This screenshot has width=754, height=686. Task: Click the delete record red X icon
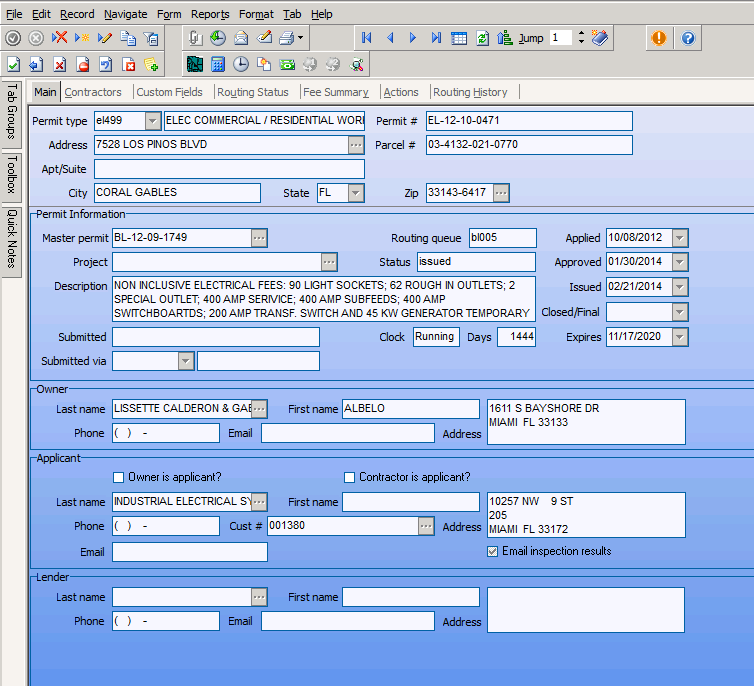coord(59,38)
